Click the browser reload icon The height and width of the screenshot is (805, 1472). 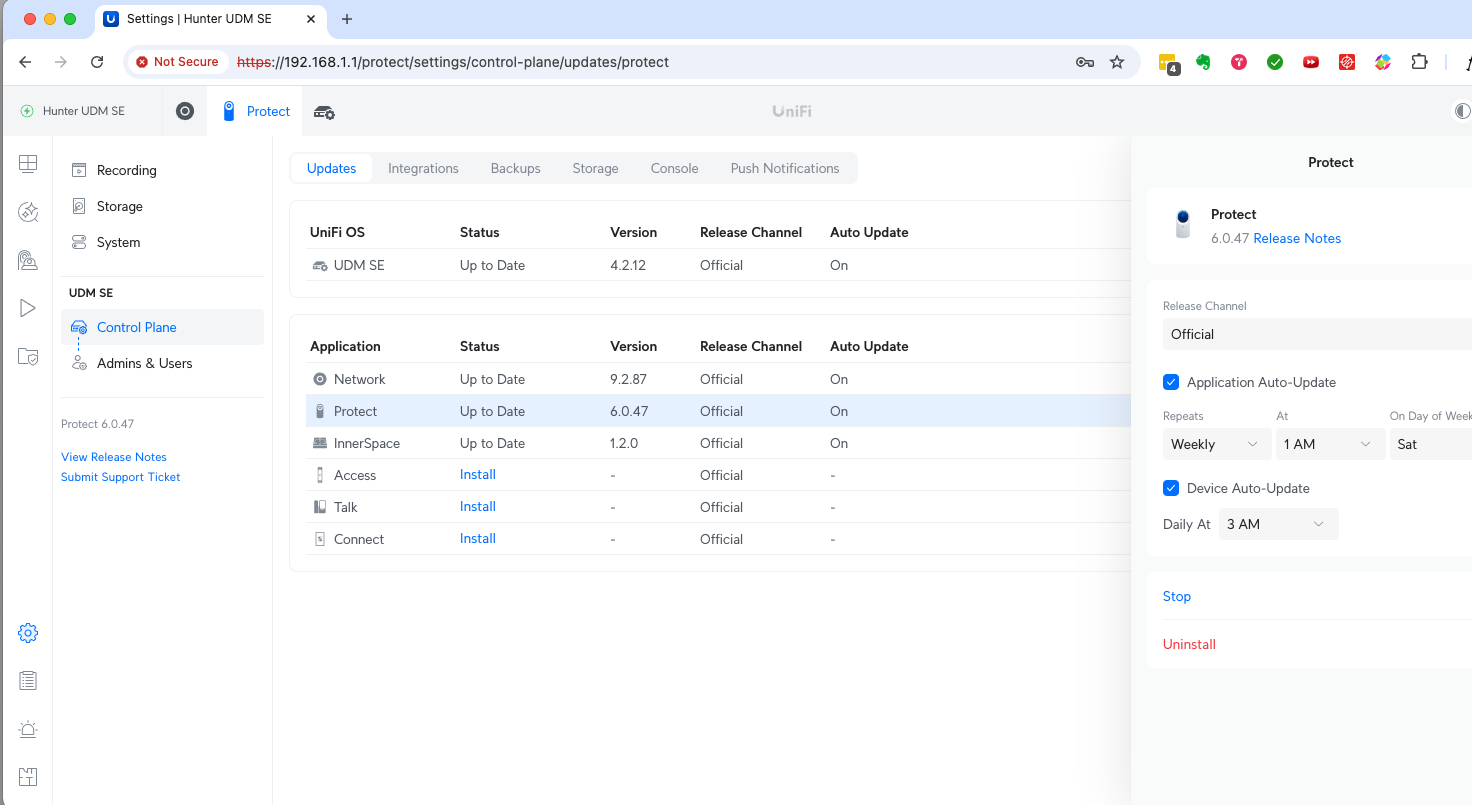97,62
